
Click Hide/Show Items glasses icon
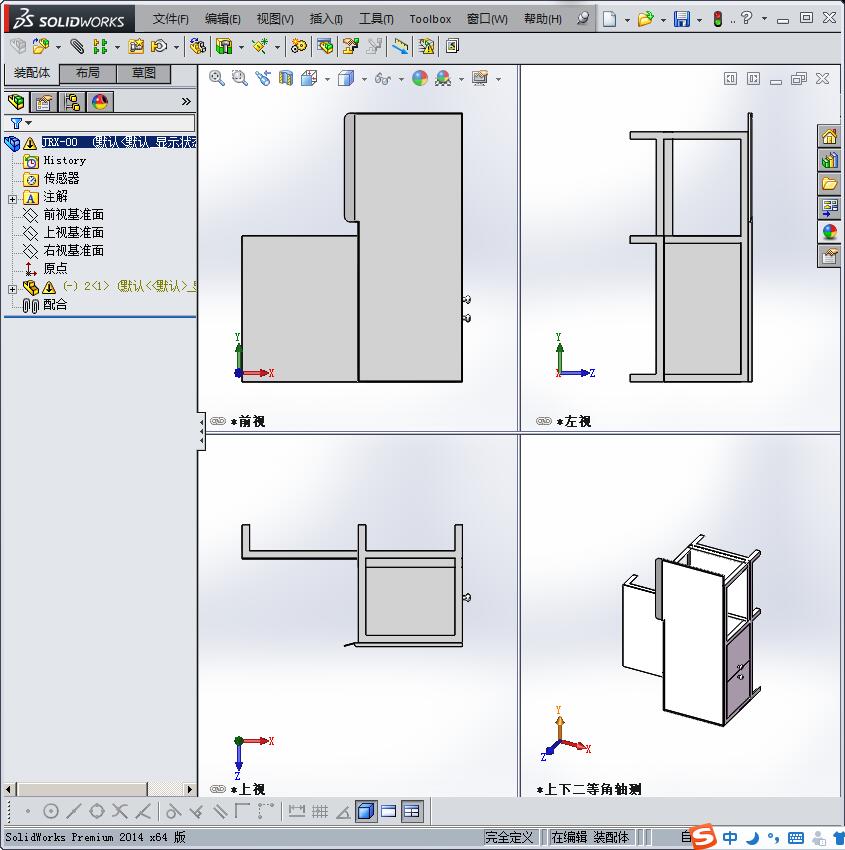(x=383, y=79)
